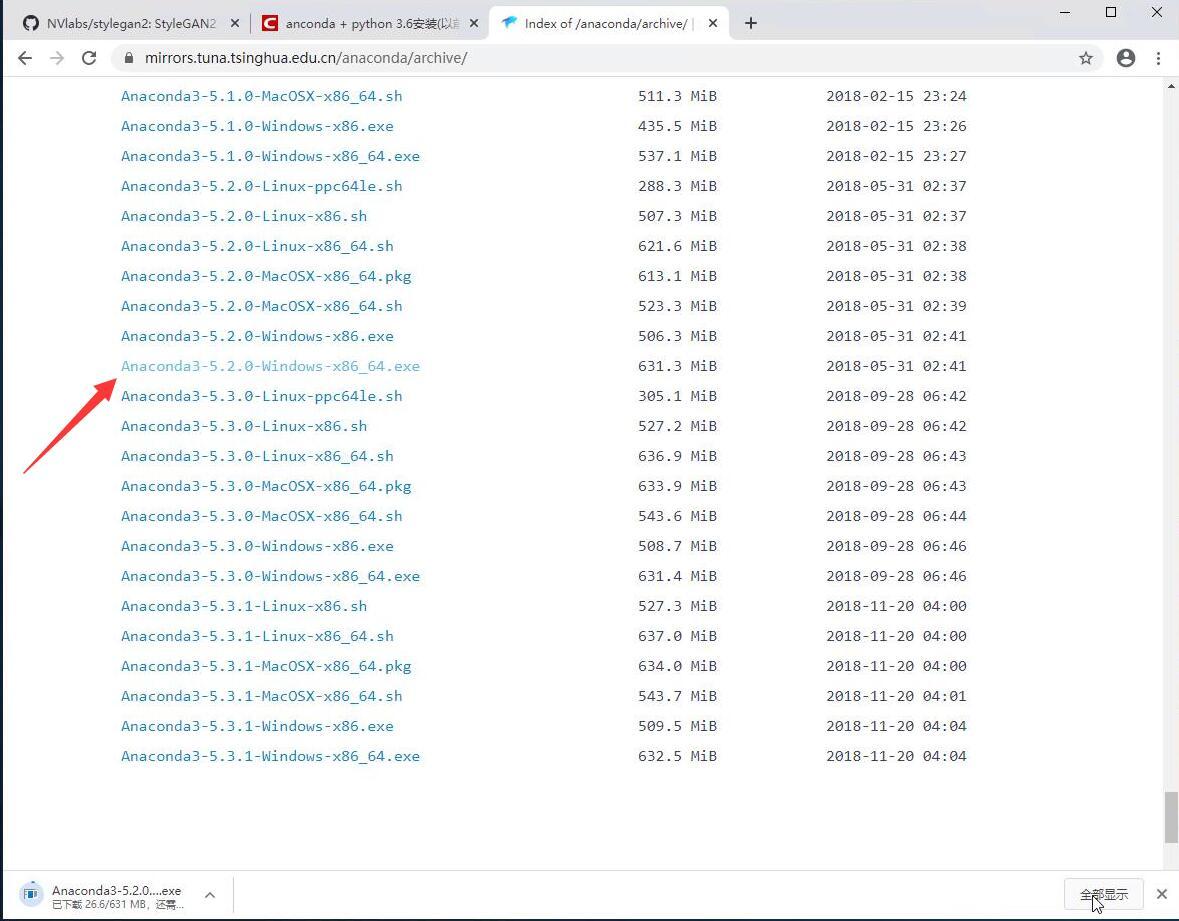The width and height of the screenshot is (1179, 921).
Task: Download Anaconda3-5.2.0-Linux-x86_64.sh
Action: [257, 247]
